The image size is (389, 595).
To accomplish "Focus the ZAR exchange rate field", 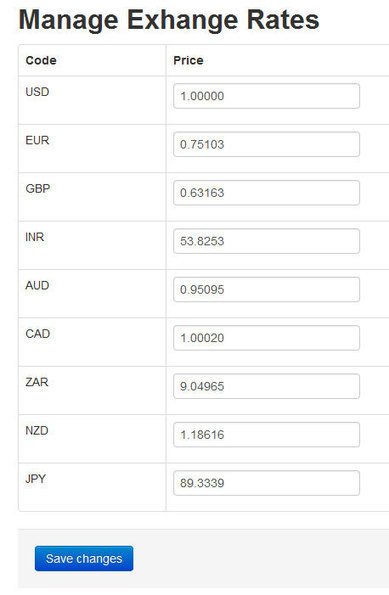I will [x=266, y=386].
